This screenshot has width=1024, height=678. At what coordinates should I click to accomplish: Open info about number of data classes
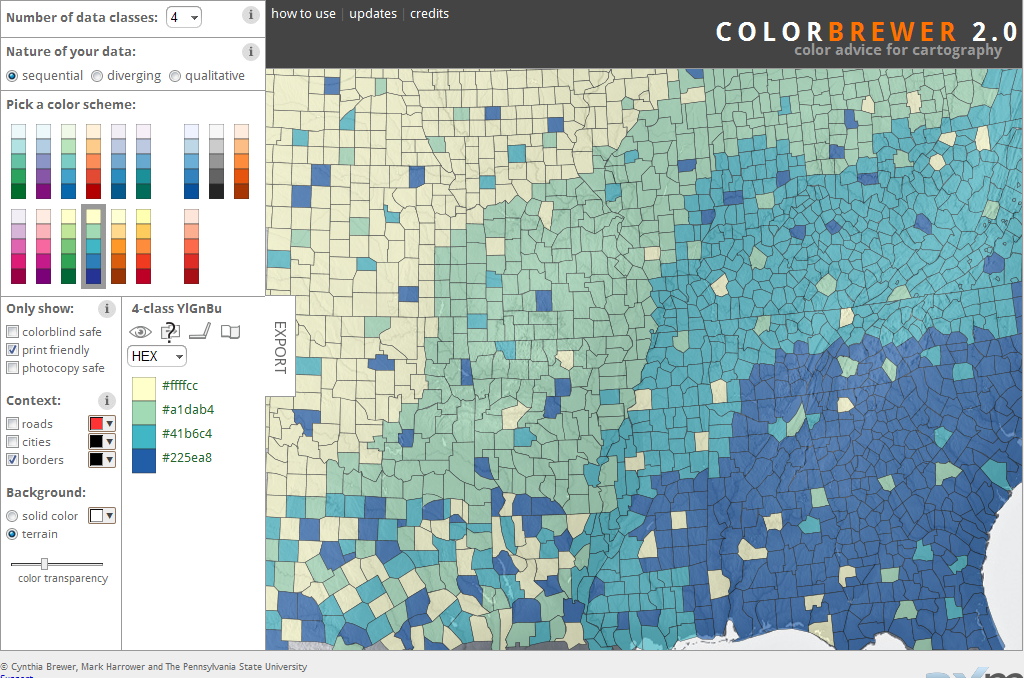(249, 14)
